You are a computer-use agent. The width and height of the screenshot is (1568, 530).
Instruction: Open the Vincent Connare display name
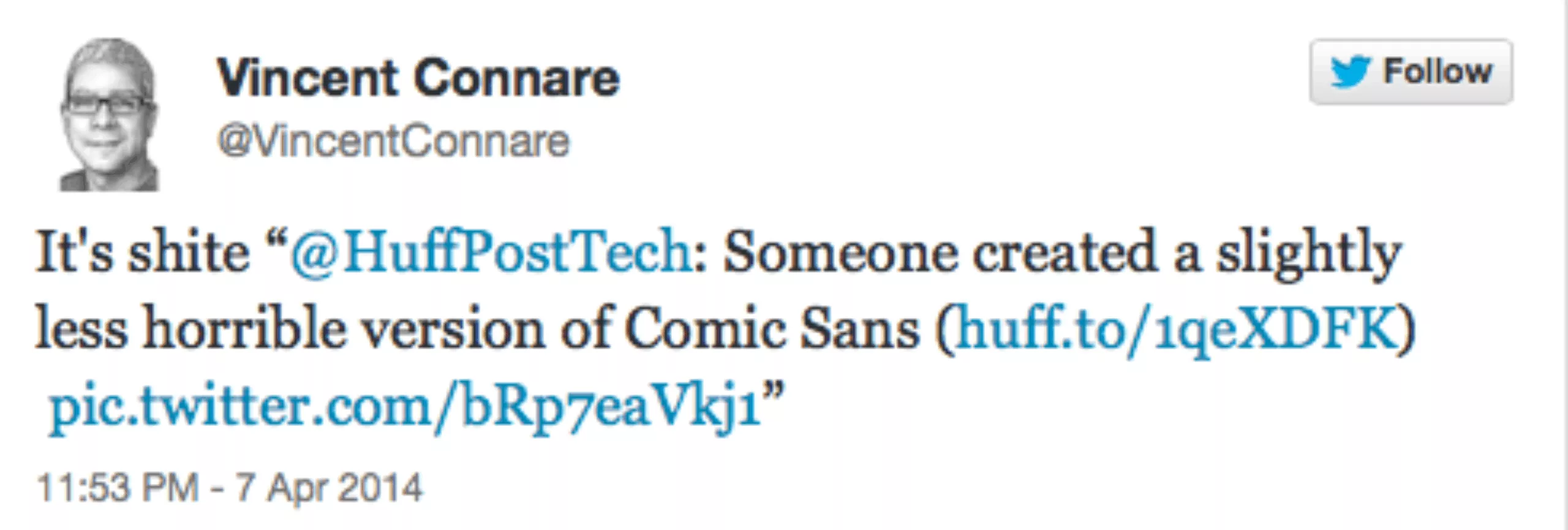click(418, 78)
